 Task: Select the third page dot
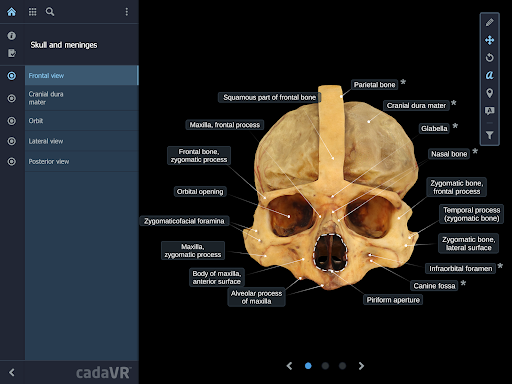[342, 366]
